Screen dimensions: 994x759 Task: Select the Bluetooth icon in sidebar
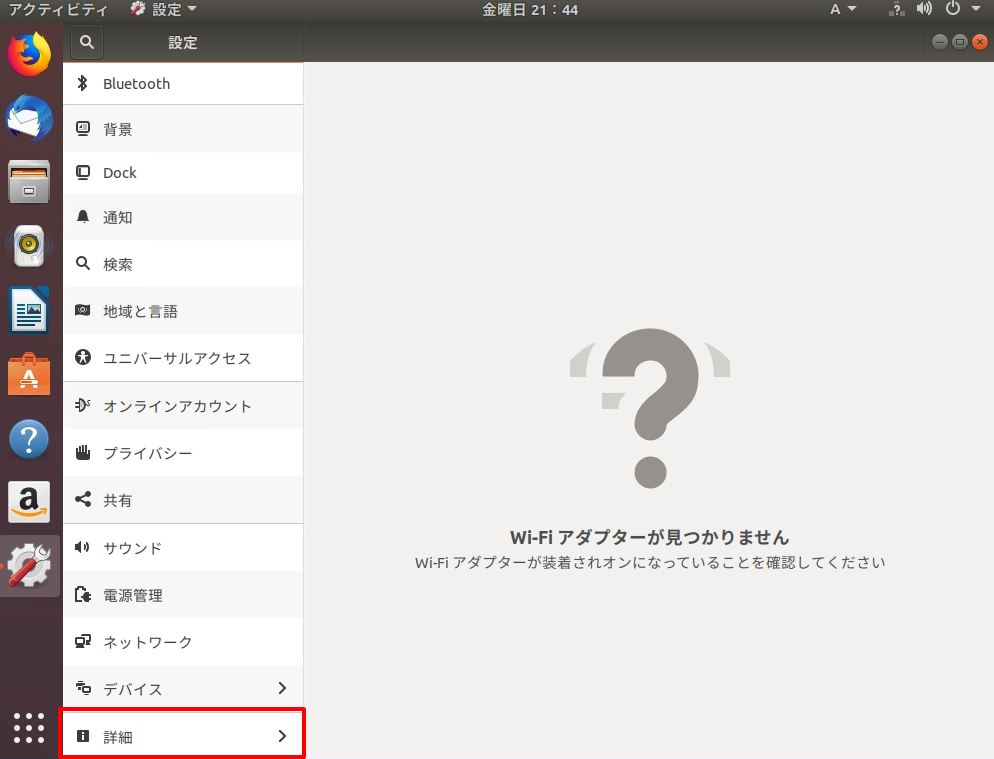coord(82,83)
